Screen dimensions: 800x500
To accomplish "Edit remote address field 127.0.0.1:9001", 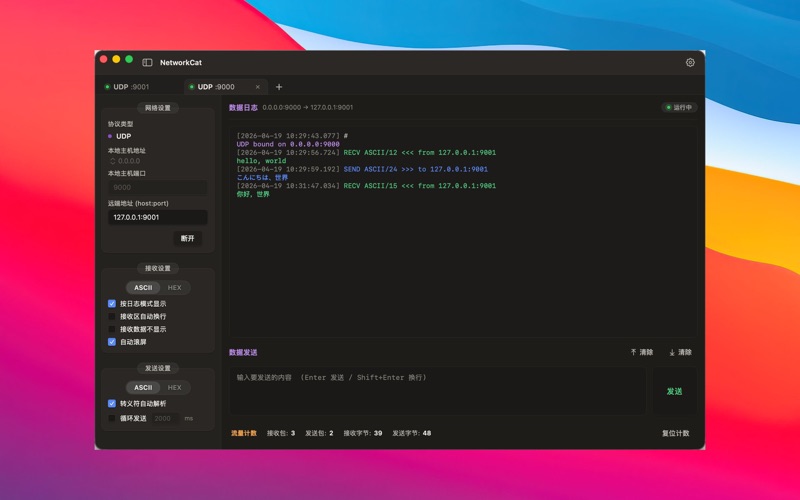I will click(158, 217).
